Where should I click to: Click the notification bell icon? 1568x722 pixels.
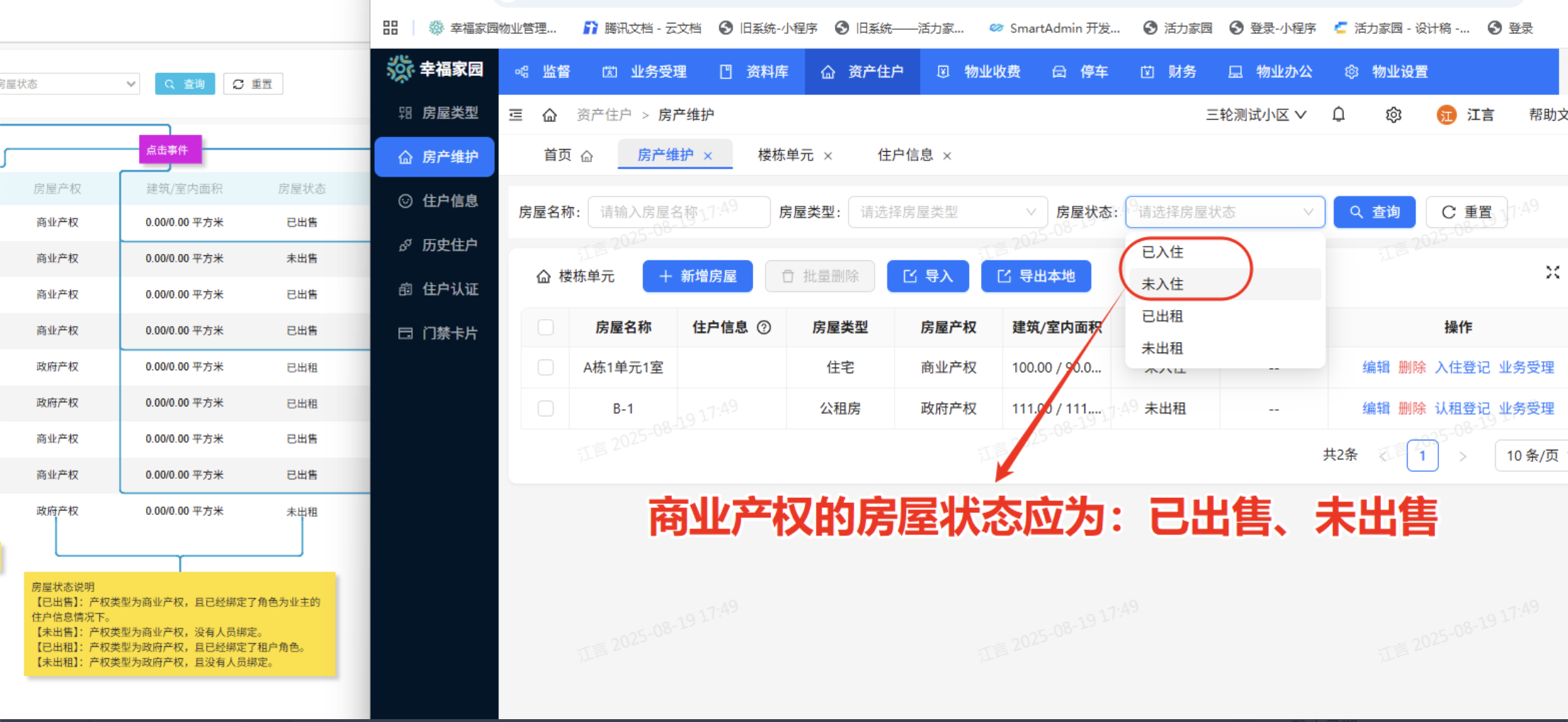tap(1338, 114)
